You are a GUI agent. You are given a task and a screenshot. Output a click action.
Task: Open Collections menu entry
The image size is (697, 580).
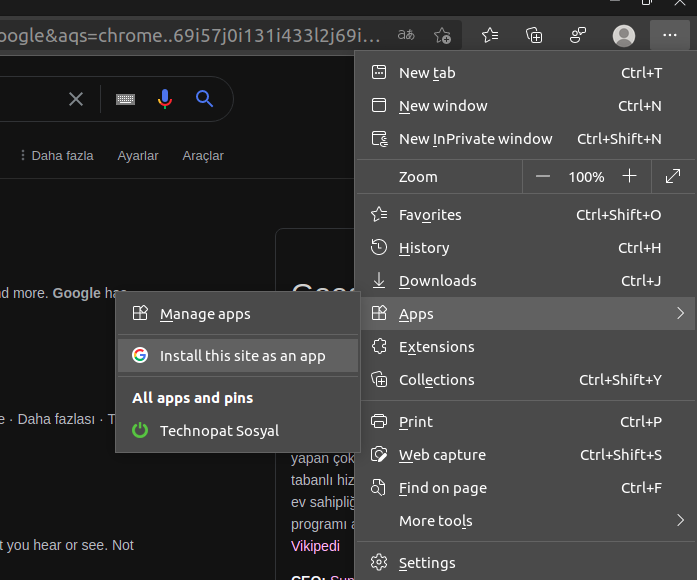click(x=526, y=380)
